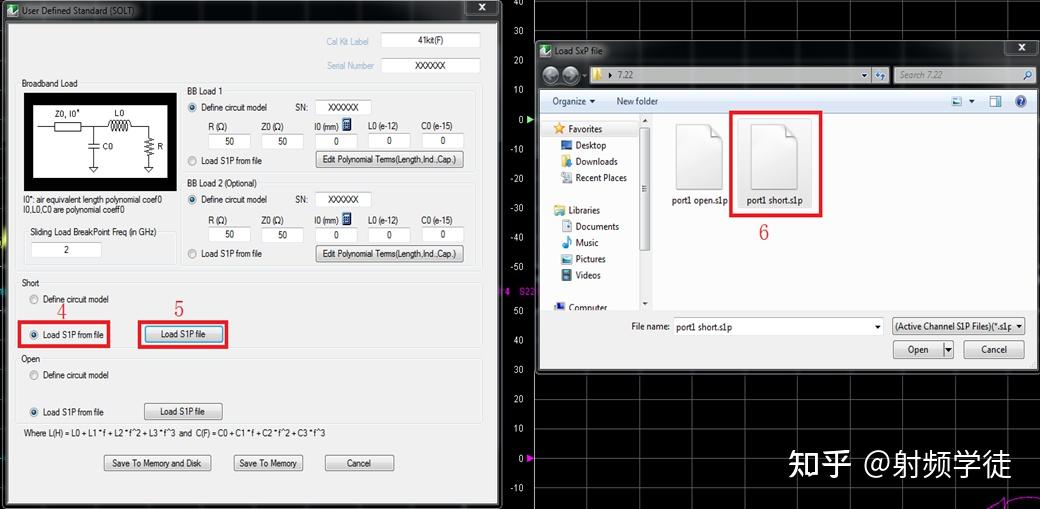Click the Cal Kit Label field
Image resolution: width=1040 pixels, height=509 pixels.
430,40
